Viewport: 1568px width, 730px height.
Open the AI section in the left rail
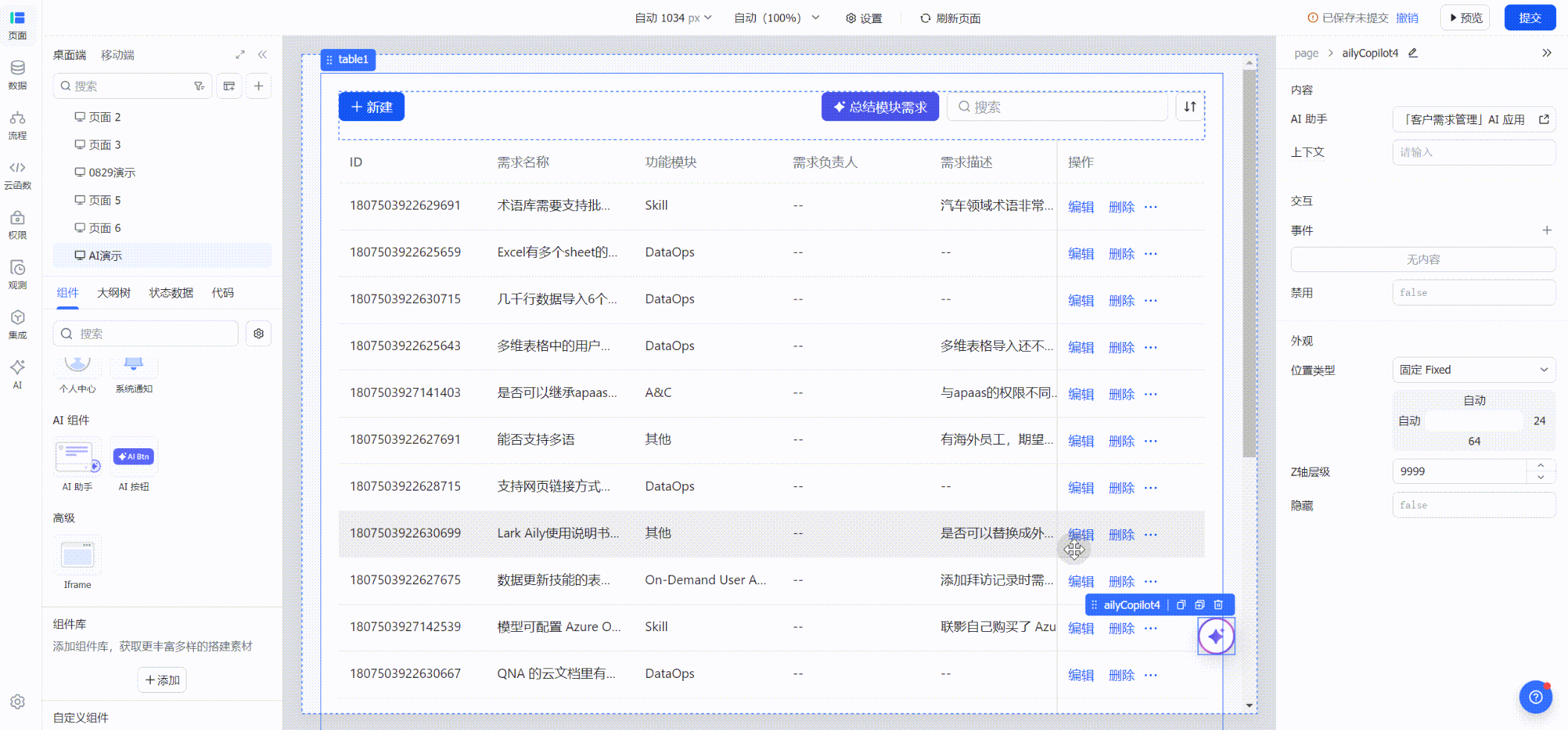(x=17, y=374)
